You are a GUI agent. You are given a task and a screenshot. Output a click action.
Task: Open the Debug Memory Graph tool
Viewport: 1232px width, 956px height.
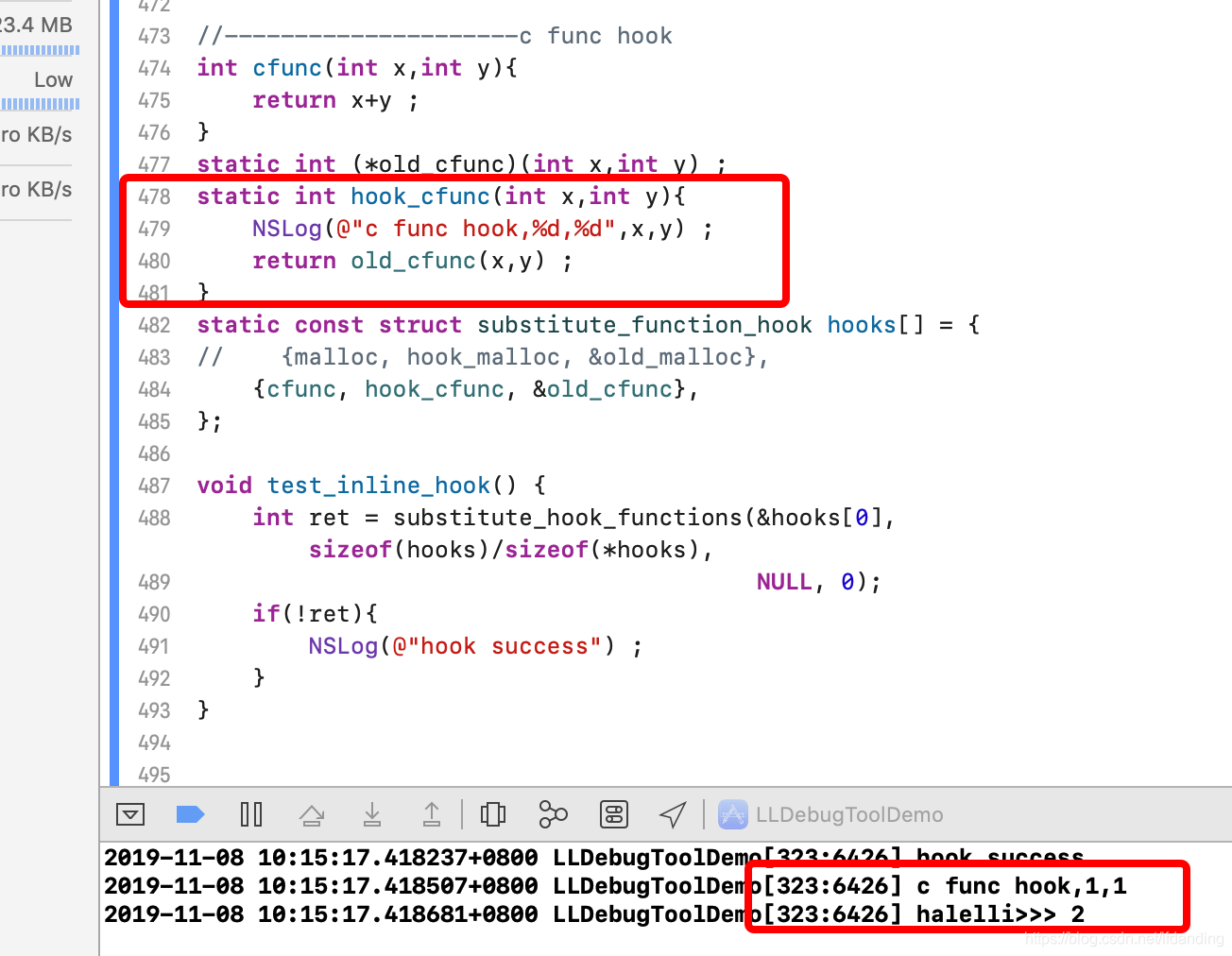click(x=553, y=814)
